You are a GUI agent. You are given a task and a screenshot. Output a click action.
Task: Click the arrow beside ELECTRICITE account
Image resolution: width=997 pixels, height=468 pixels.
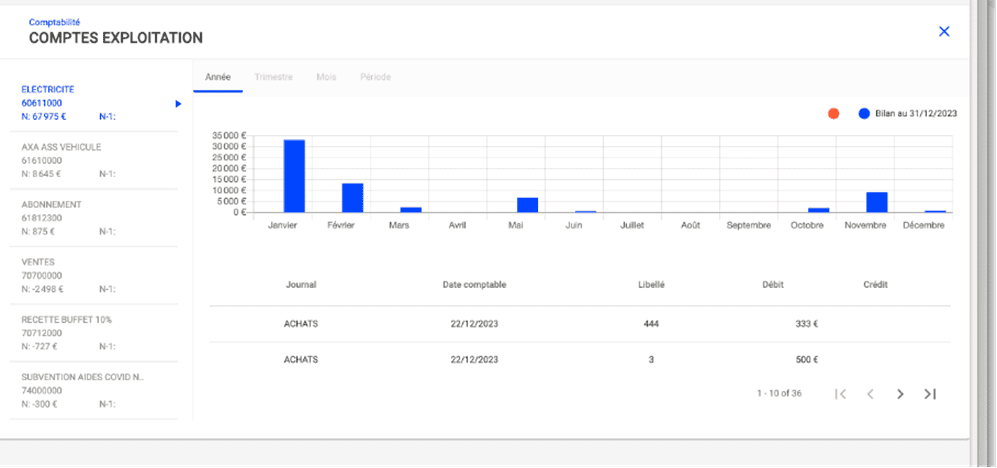(178, 103)
